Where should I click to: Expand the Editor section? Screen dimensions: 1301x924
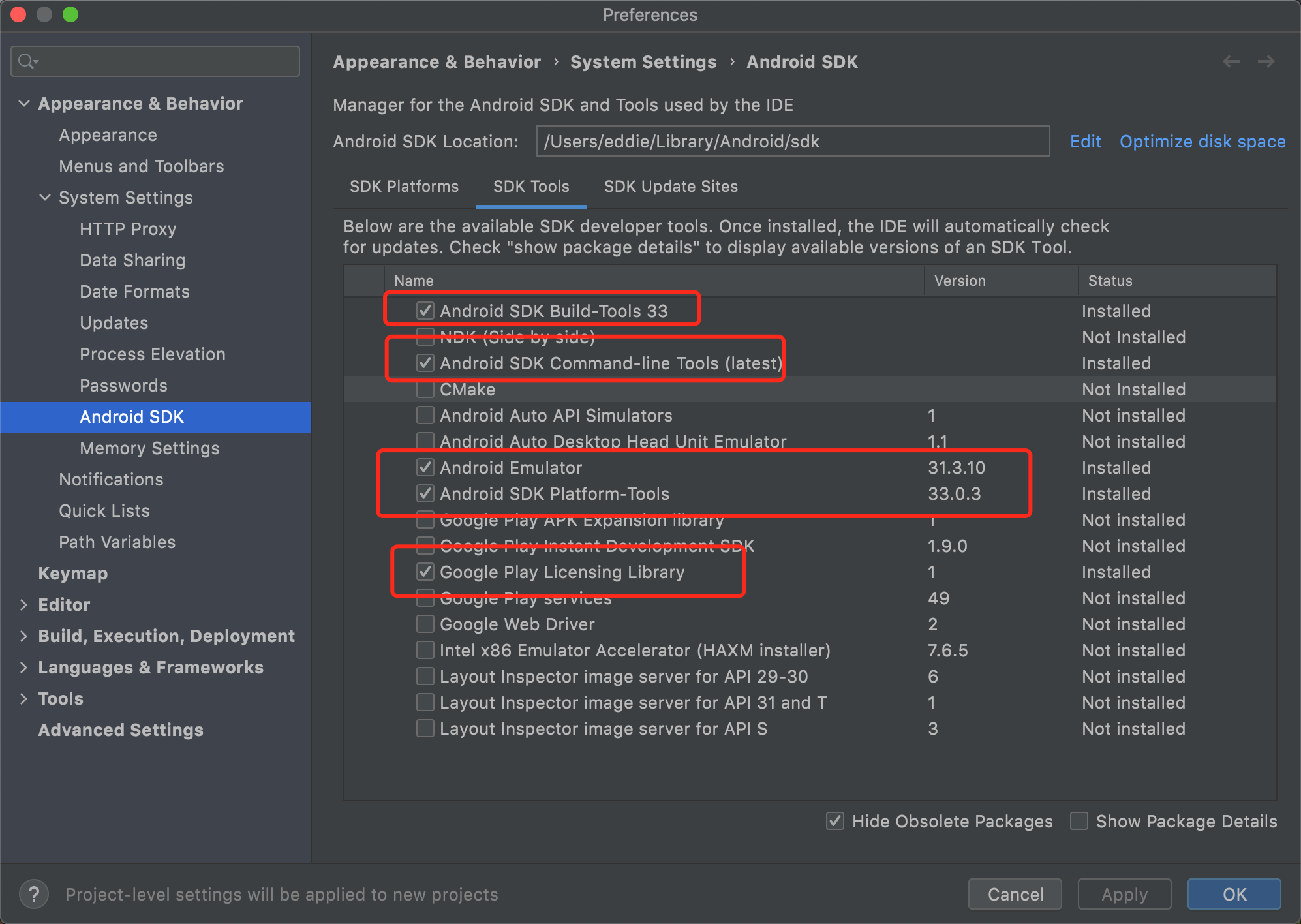click(24, 604)
